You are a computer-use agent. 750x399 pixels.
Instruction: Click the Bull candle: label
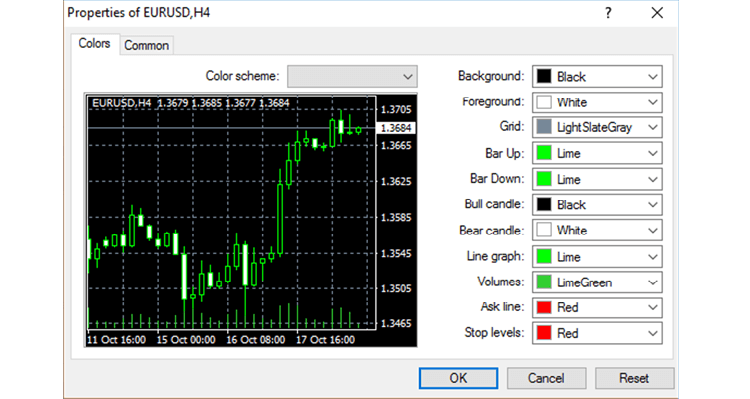(494, 204)
